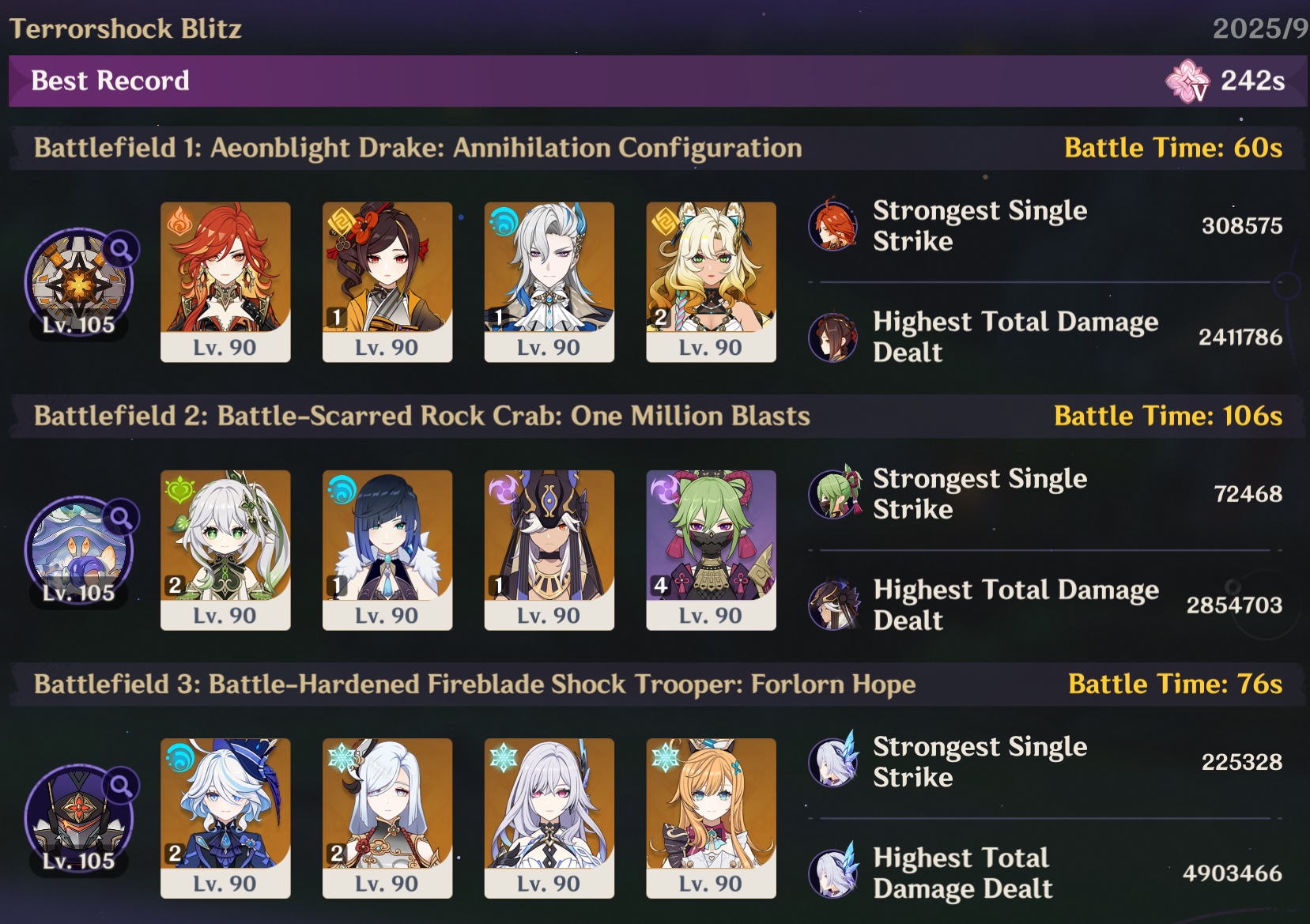
Task: Click the green-haired Strongest Single Strike avatar
Action: pyautogui.click(x=833, y=493)
